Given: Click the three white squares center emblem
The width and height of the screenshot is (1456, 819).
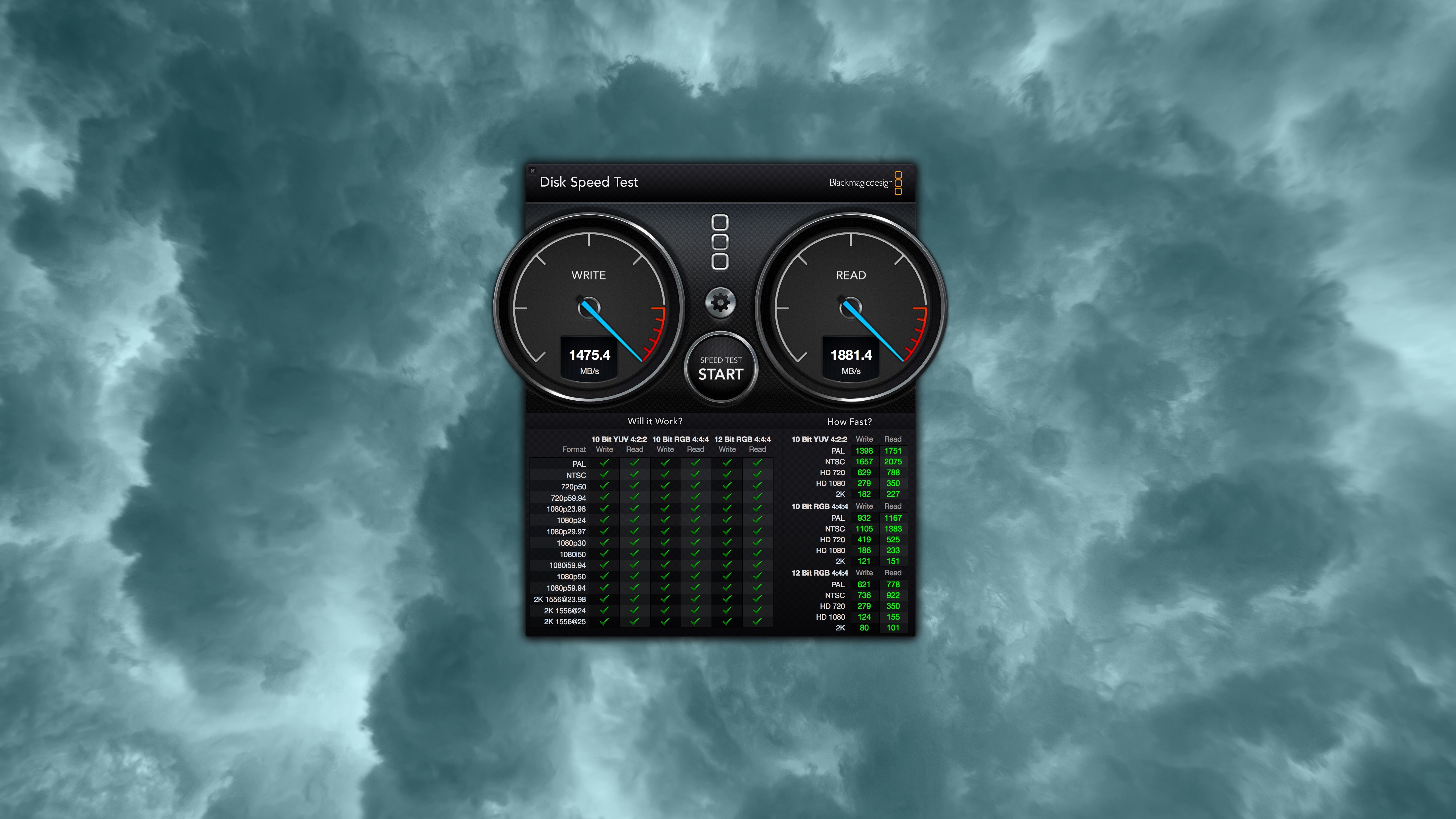Looking at the screenshot, I should (x=719, y=242).
